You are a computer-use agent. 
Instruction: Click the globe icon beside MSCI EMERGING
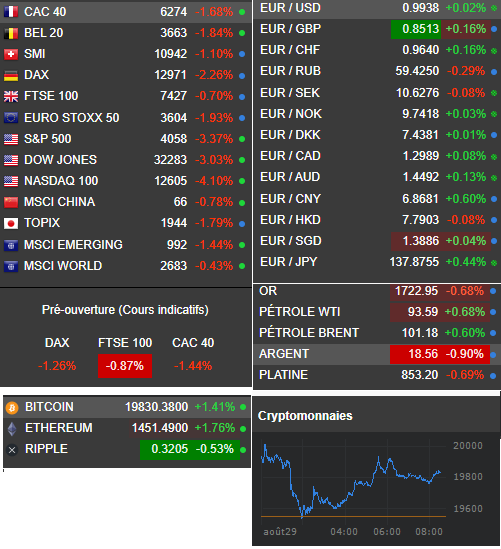click(x=11, y=245)
